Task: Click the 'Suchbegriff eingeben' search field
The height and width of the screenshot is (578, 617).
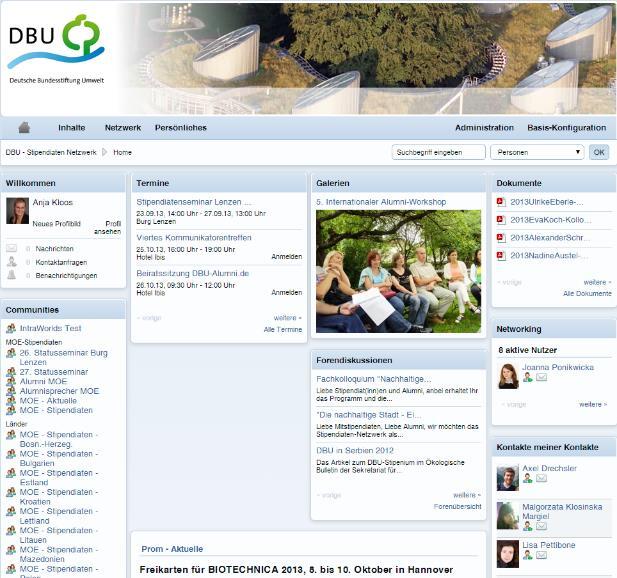Action: point(437,152)
